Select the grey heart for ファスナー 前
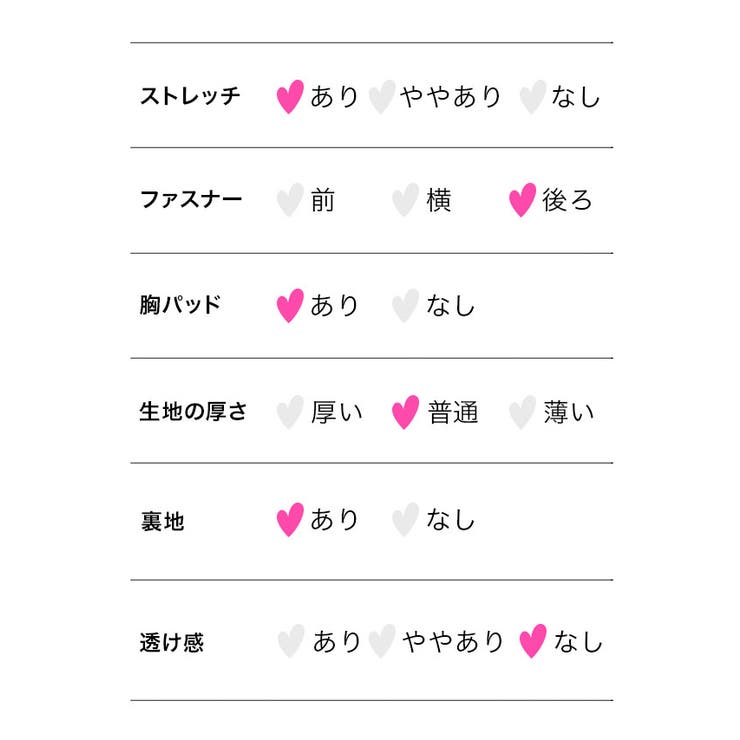 pos(289,200)
